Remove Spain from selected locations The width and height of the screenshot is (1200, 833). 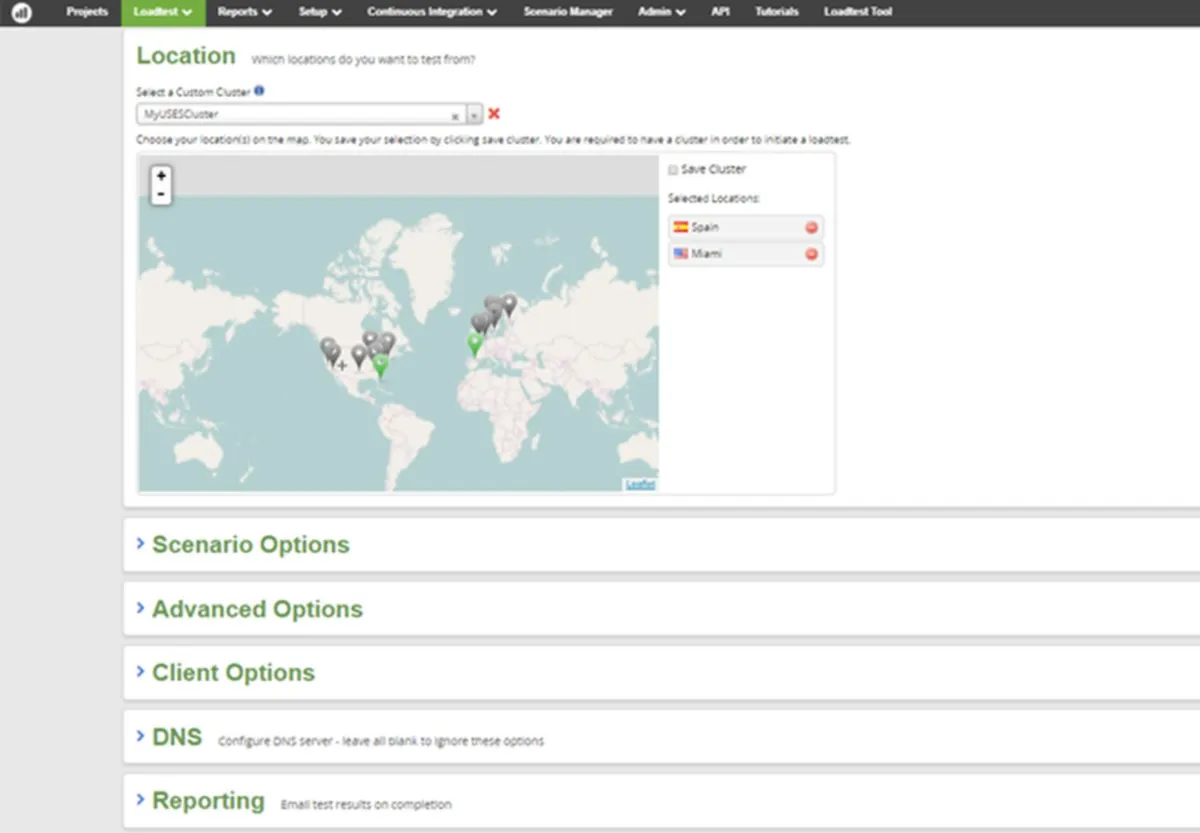pyautogui.click(x=811, y=228)
